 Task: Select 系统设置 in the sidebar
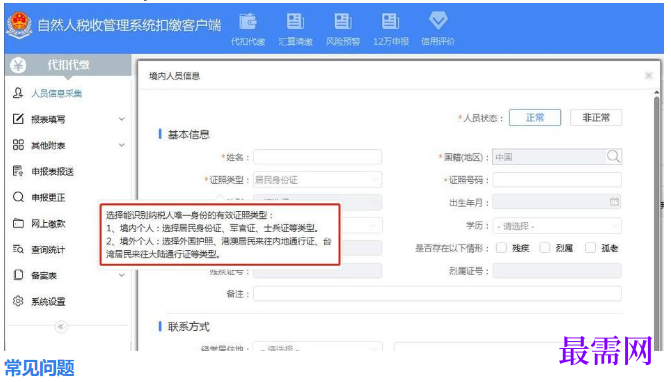(x=48, y=302)
